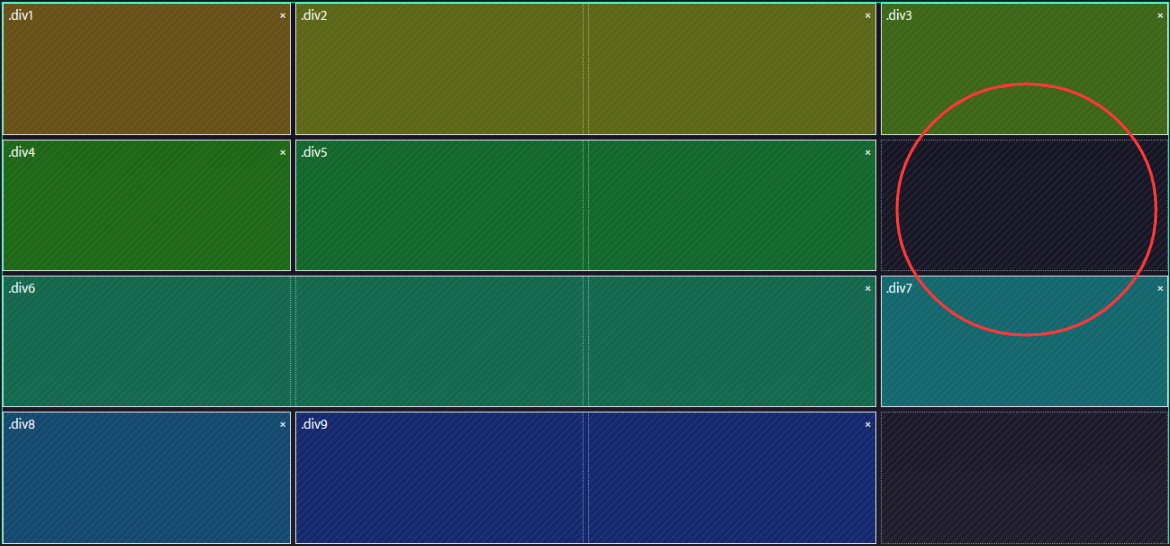Select the .div9 label
1170x546 pixels.
pyautogui.click(x=314, y=424)
